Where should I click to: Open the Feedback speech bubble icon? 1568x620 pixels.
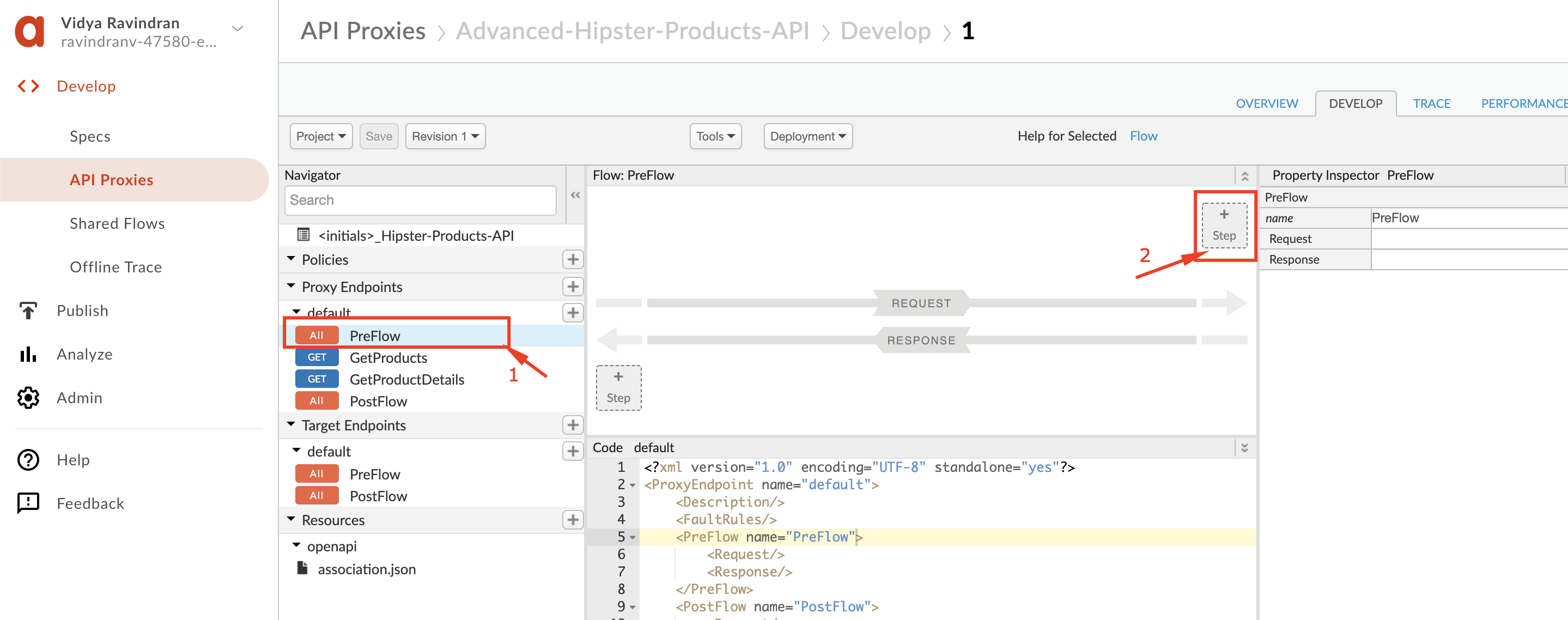(x=28, y=503)
